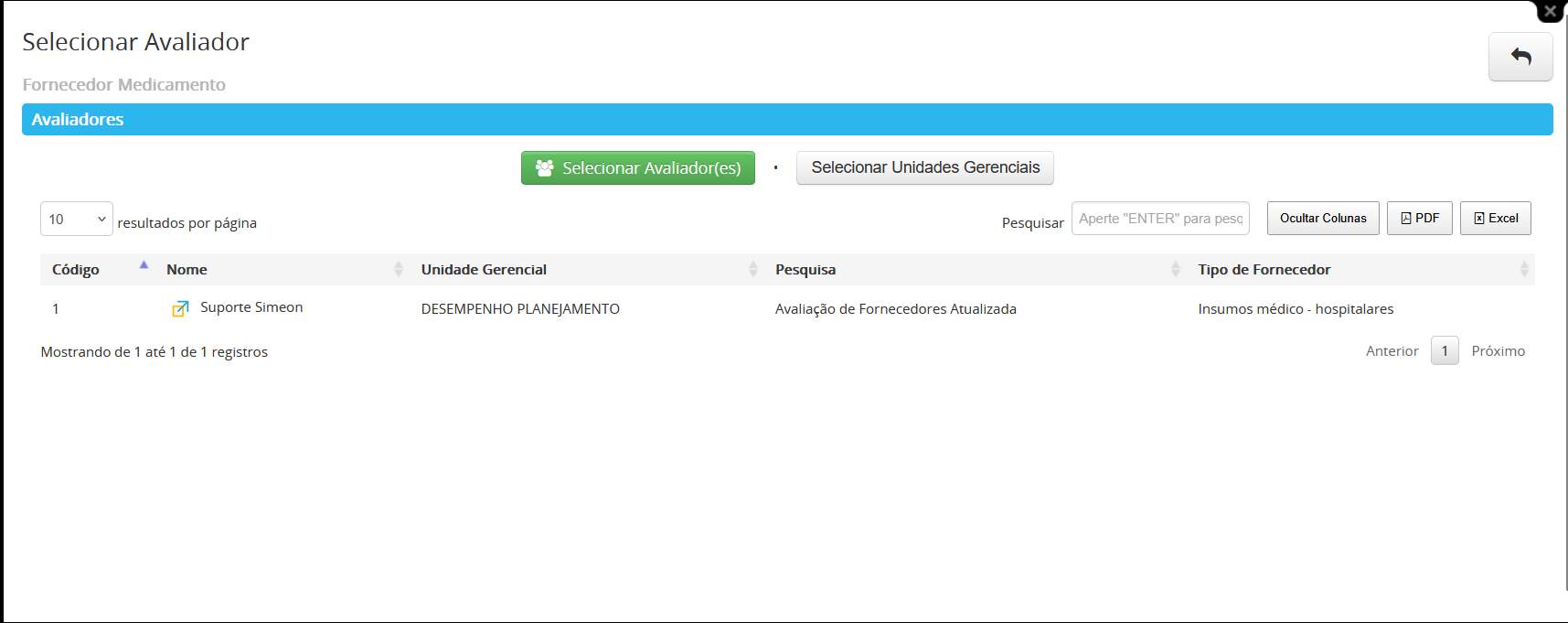The image size is (1568, 623).
Task: Sort by Unidade Gerencial column
Action: pyautogui.click(x=484, y=270)
